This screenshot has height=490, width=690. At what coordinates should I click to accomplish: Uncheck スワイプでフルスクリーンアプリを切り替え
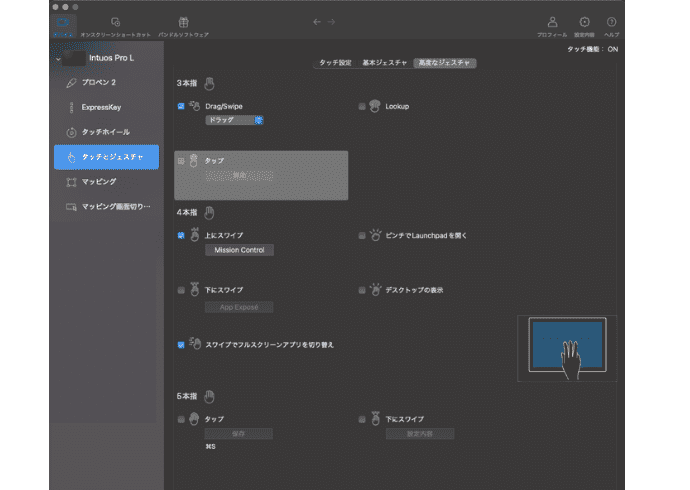point(180,344)
